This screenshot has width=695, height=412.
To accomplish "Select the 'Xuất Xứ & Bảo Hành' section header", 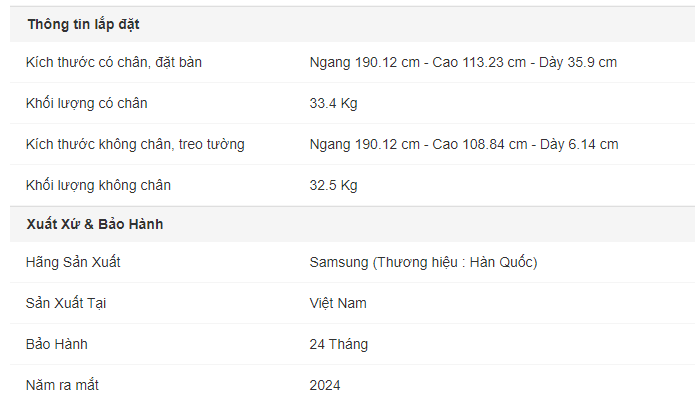I will [95, 224].
